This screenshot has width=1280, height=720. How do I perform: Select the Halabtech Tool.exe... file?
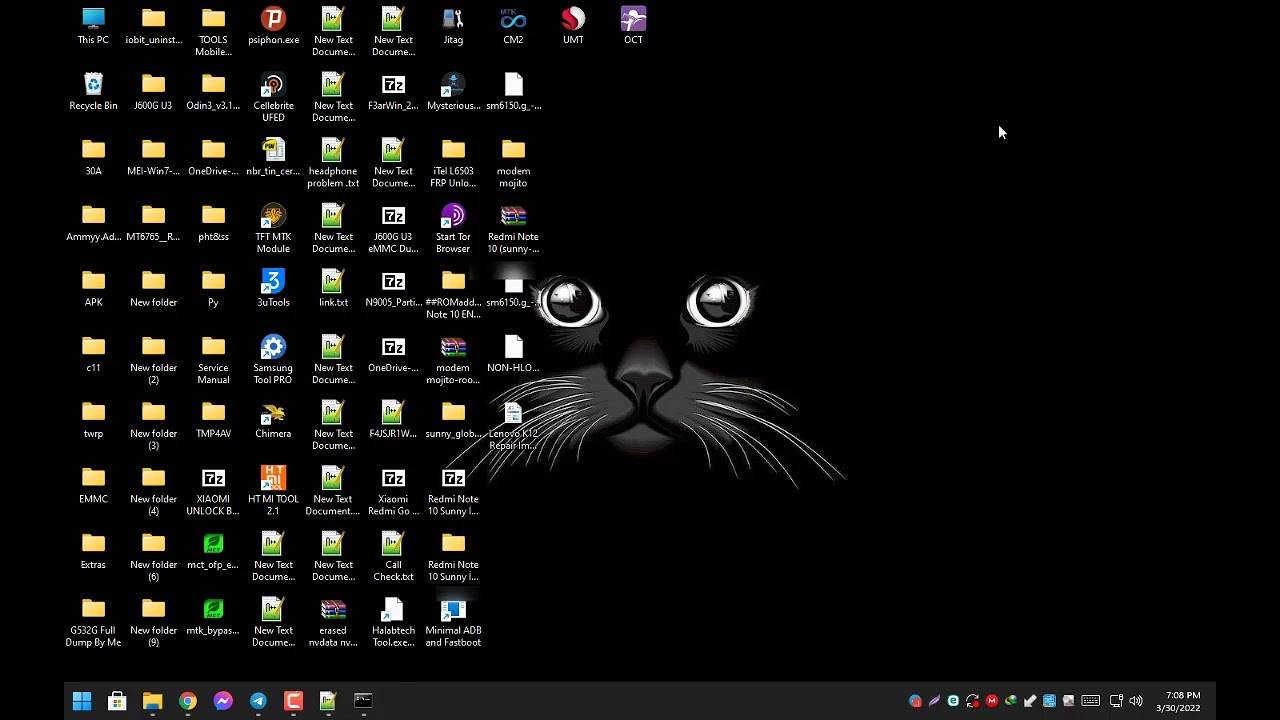click(393, 623)
